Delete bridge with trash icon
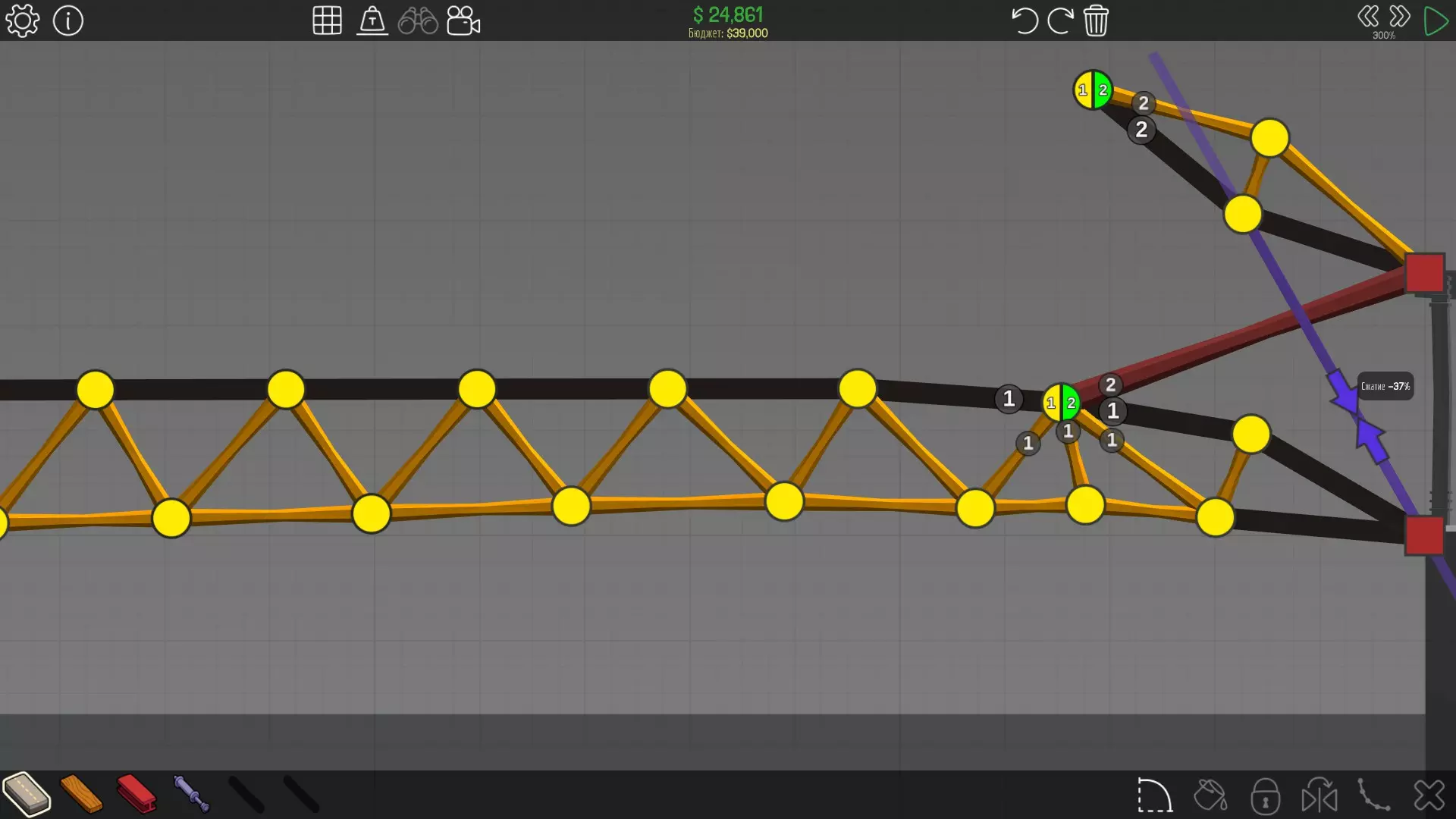Viewport: 1456px width, 819px height. 1096,20
